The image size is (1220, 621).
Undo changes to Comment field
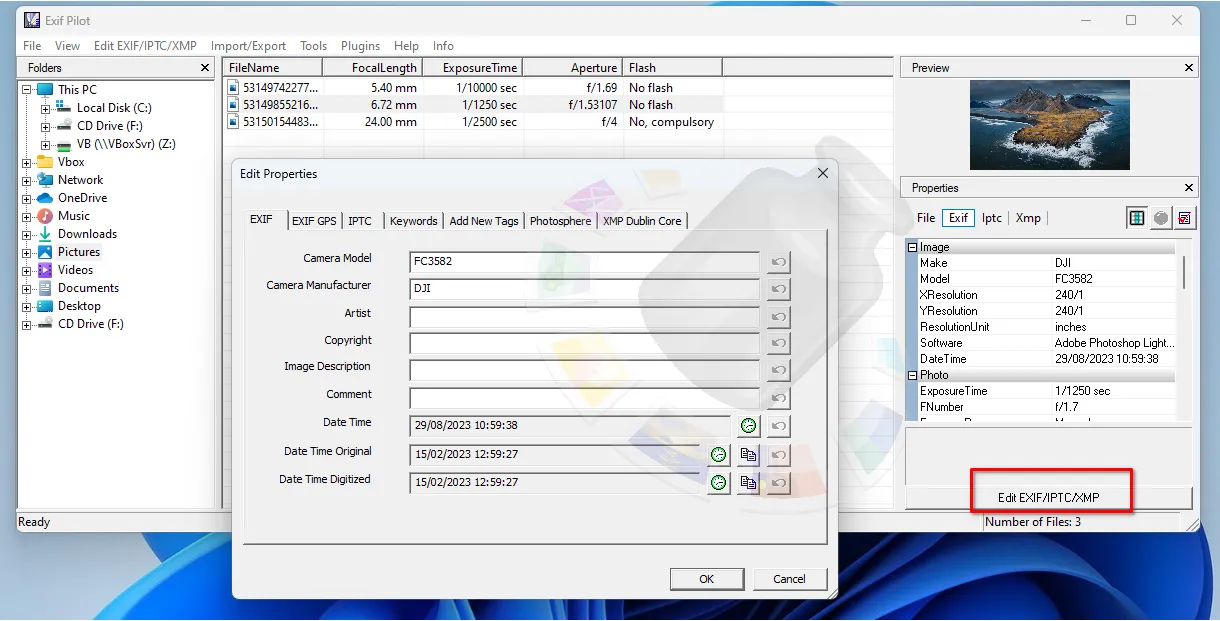[779, 397]
